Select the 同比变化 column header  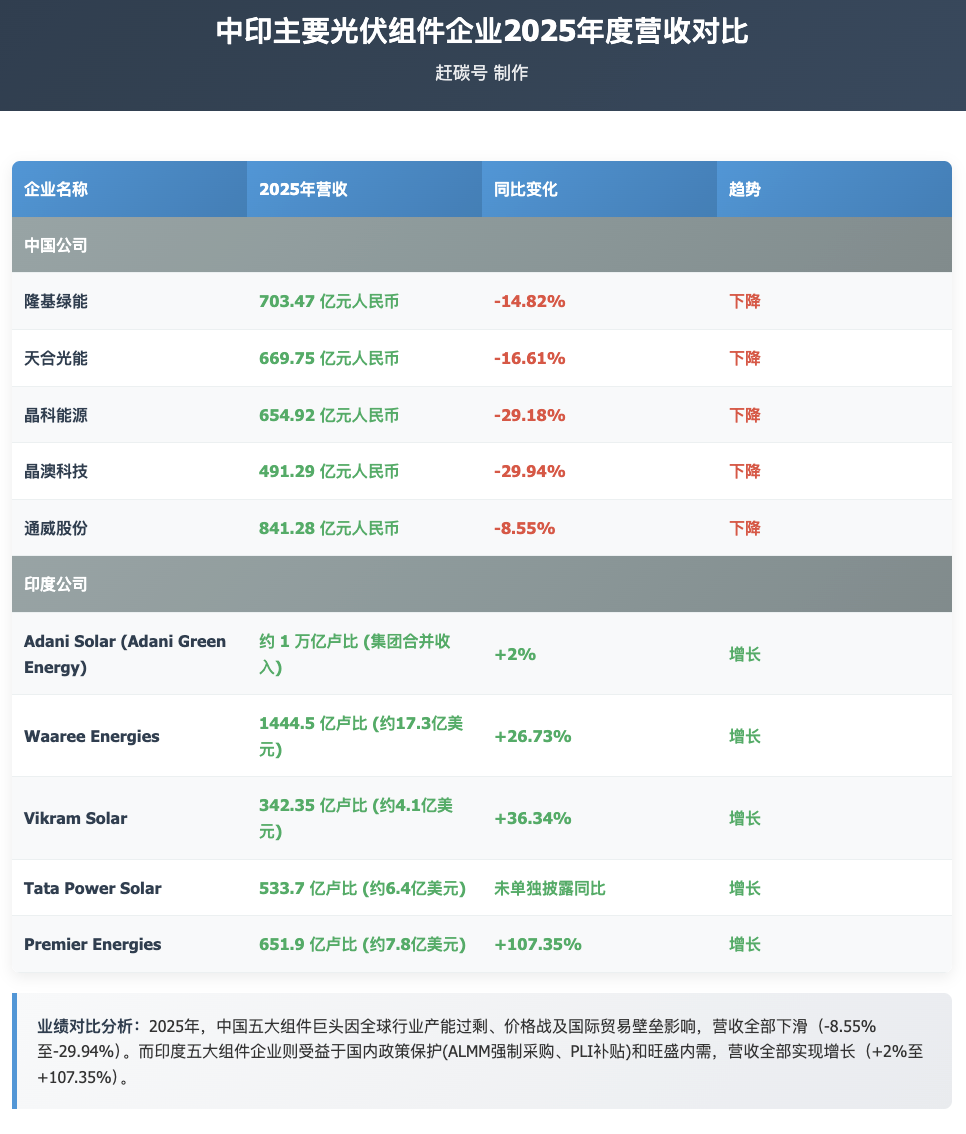(599, 189)
